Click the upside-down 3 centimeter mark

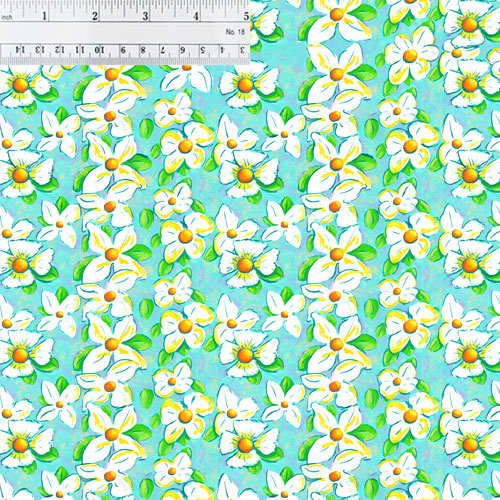(242, 50)
